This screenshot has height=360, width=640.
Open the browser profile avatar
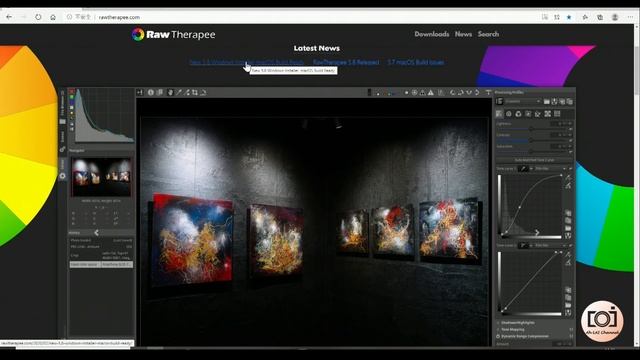[x=615, y=17]
